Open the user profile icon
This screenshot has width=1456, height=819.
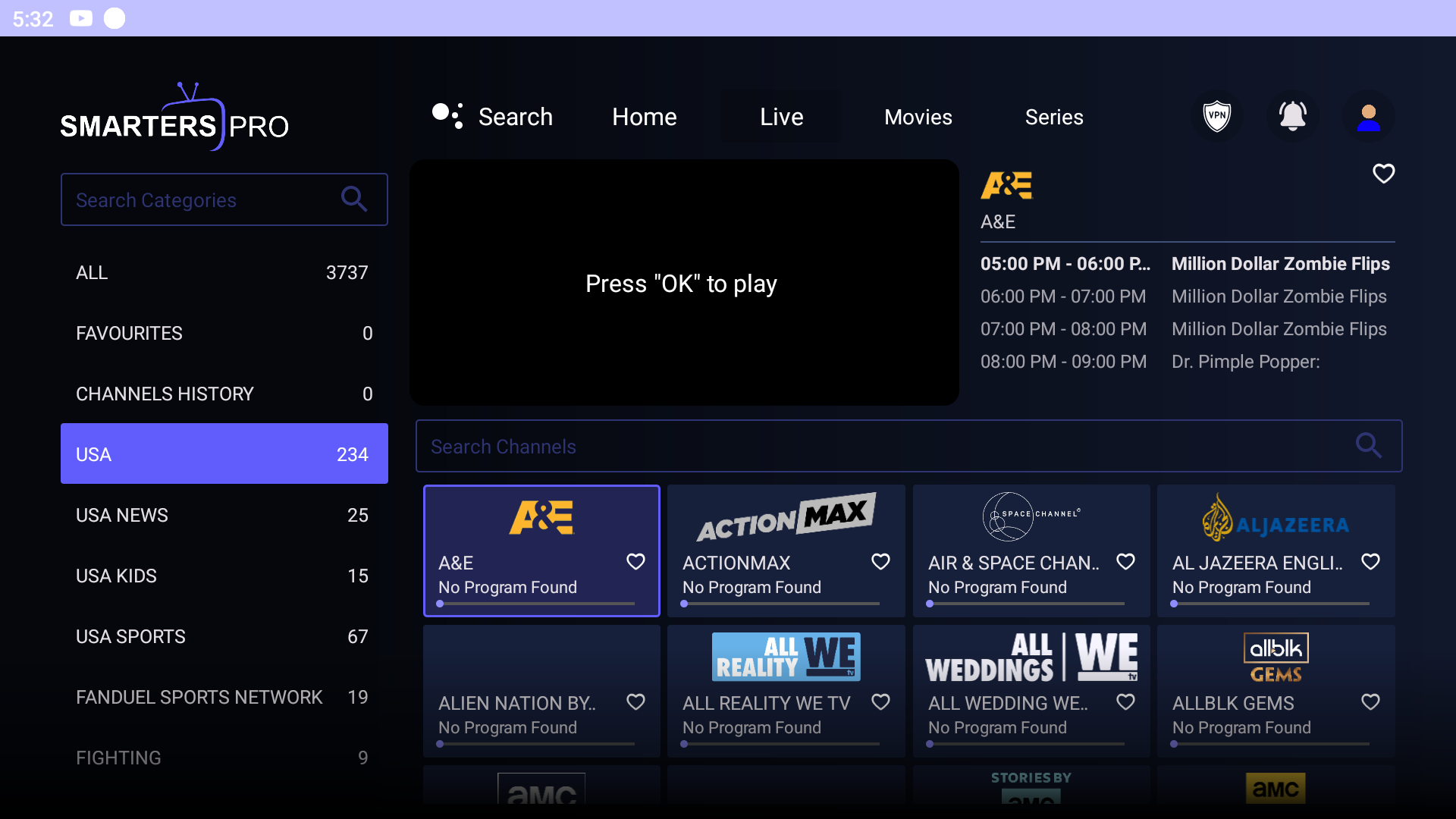[x=1369, y=116]
